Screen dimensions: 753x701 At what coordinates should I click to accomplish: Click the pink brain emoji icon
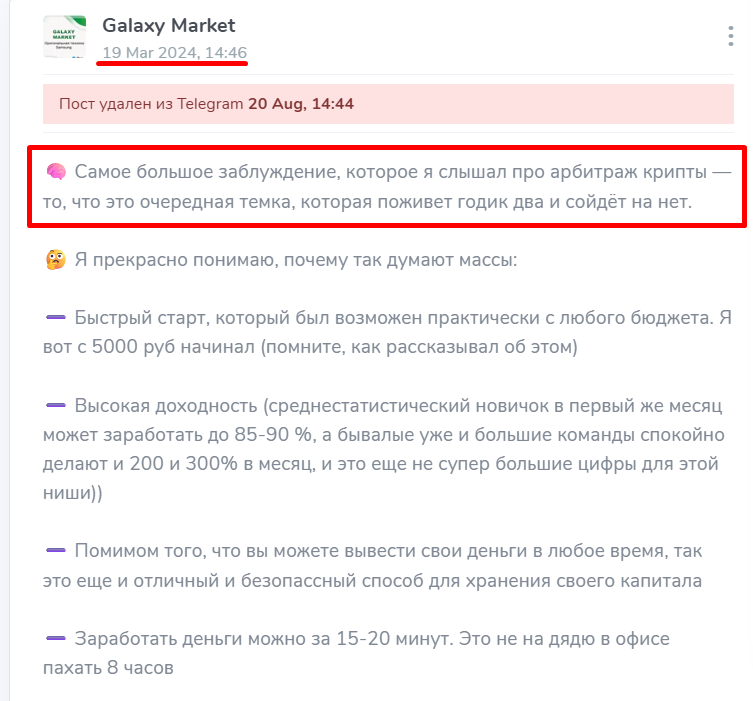click(56, 173)
